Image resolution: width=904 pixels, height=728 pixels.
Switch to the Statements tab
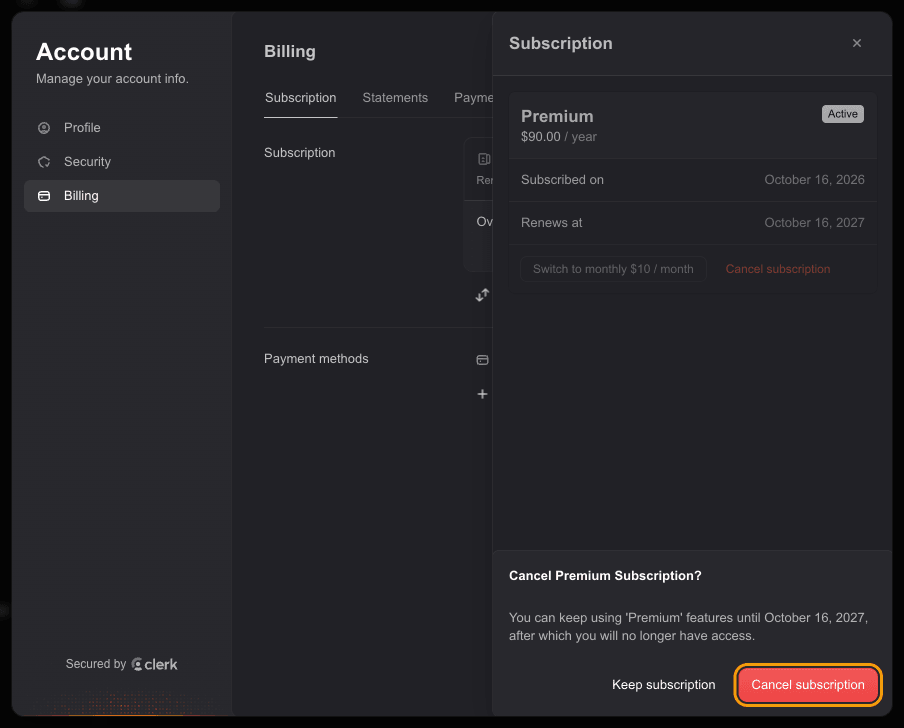pos(395,98)
